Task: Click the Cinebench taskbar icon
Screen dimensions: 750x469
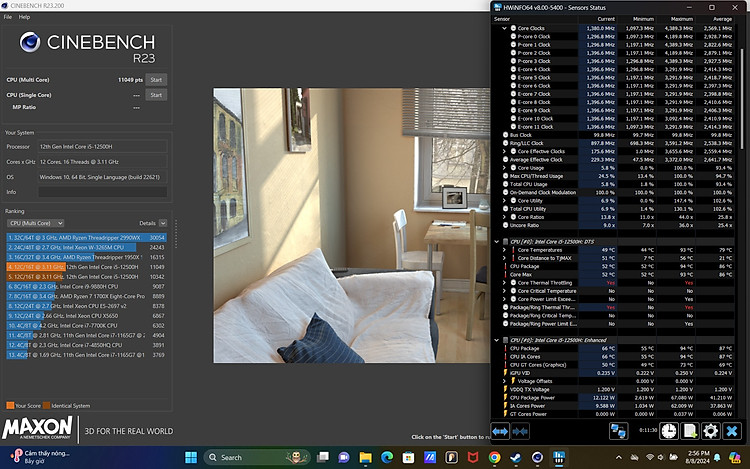Action: (537, 458)
